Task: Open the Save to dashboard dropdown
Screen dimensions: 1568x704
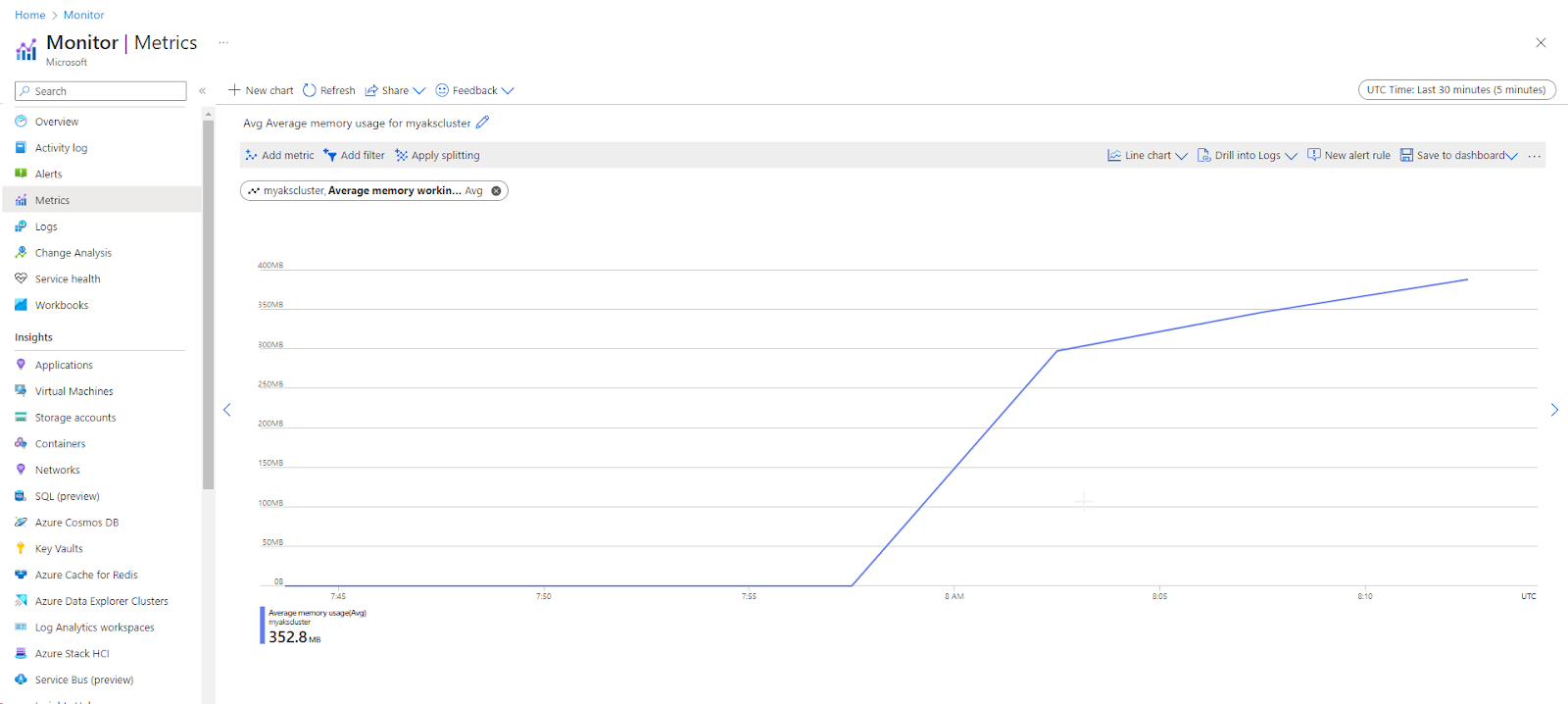Action: click(x=1459, y=155)
